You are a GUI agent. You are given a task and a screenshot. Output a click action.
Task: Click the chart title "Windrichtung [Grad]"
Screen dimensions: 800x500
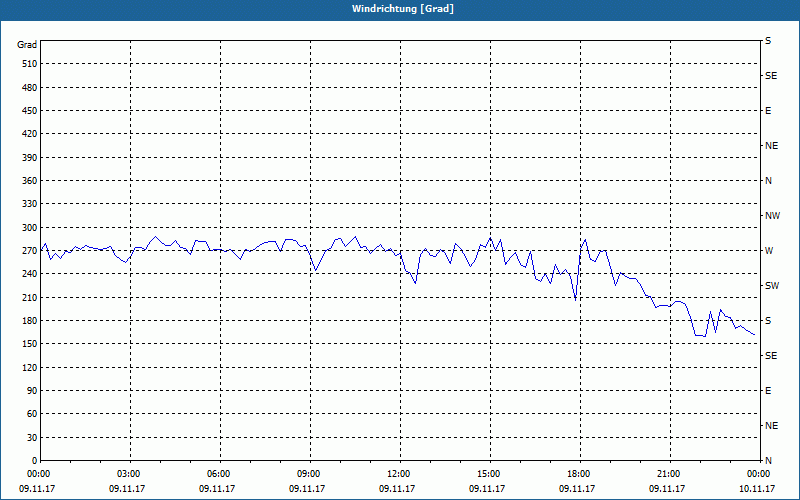tap(403, 9)
